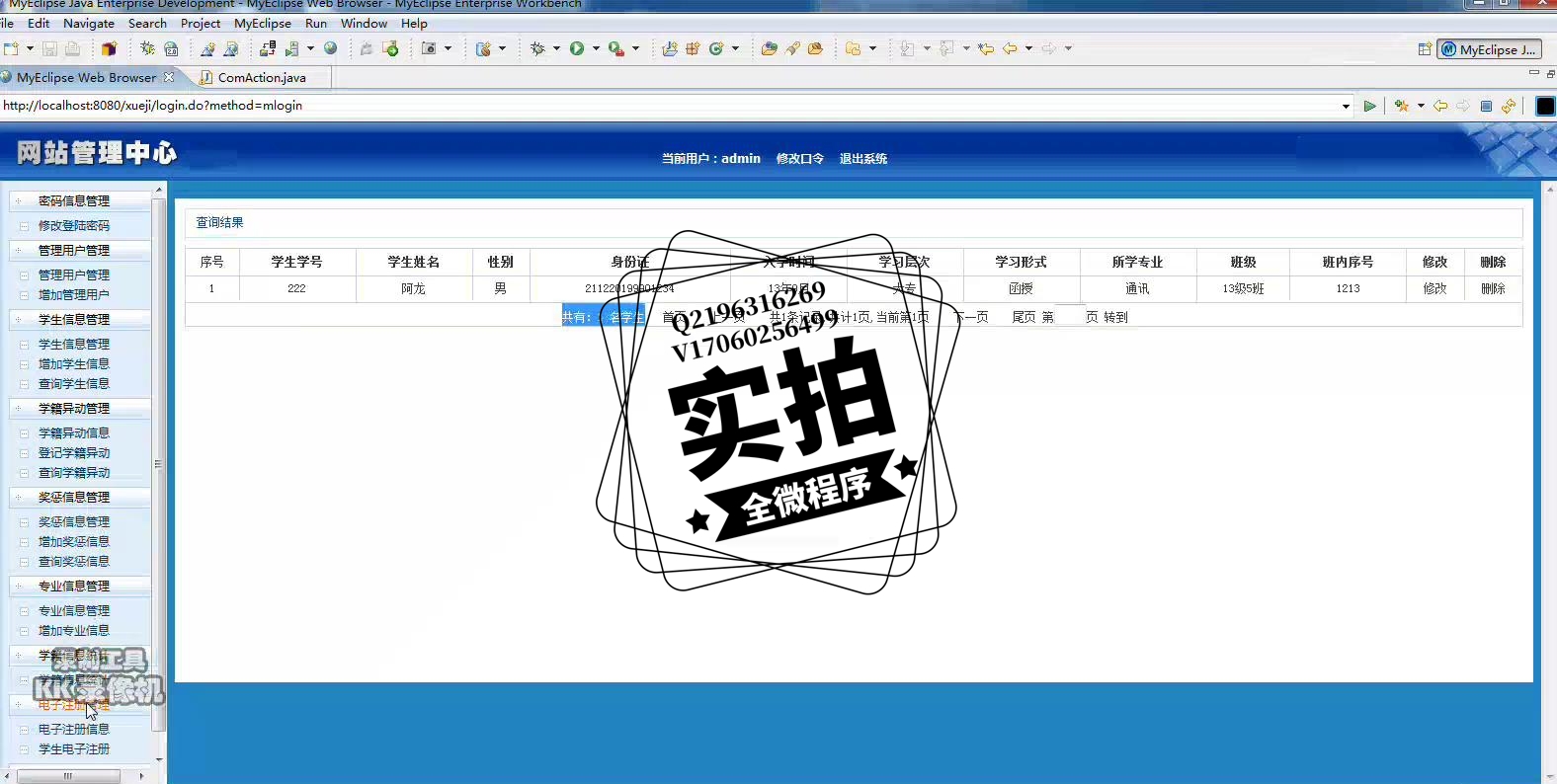Open 学生电子注册 in sidebar

74,748
